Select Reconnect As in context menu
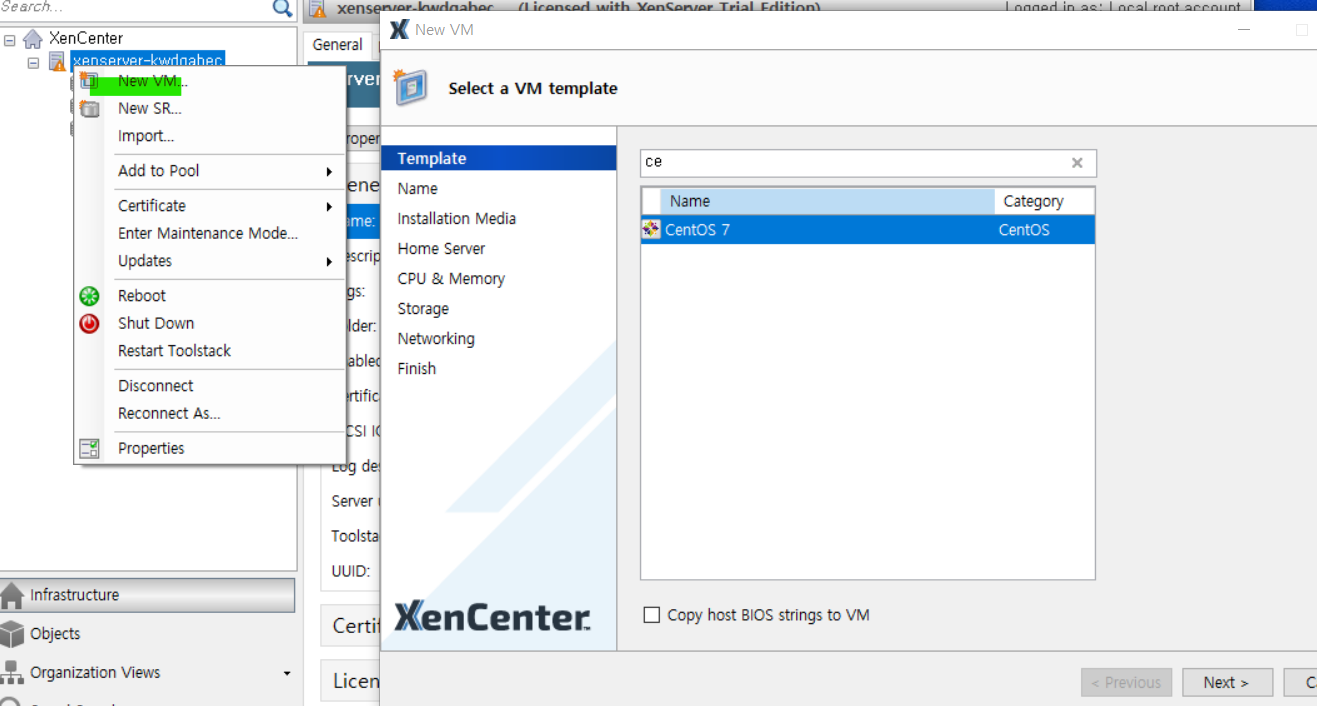Viewport: 1317px width, 706px height. click(x=169, y=413)
